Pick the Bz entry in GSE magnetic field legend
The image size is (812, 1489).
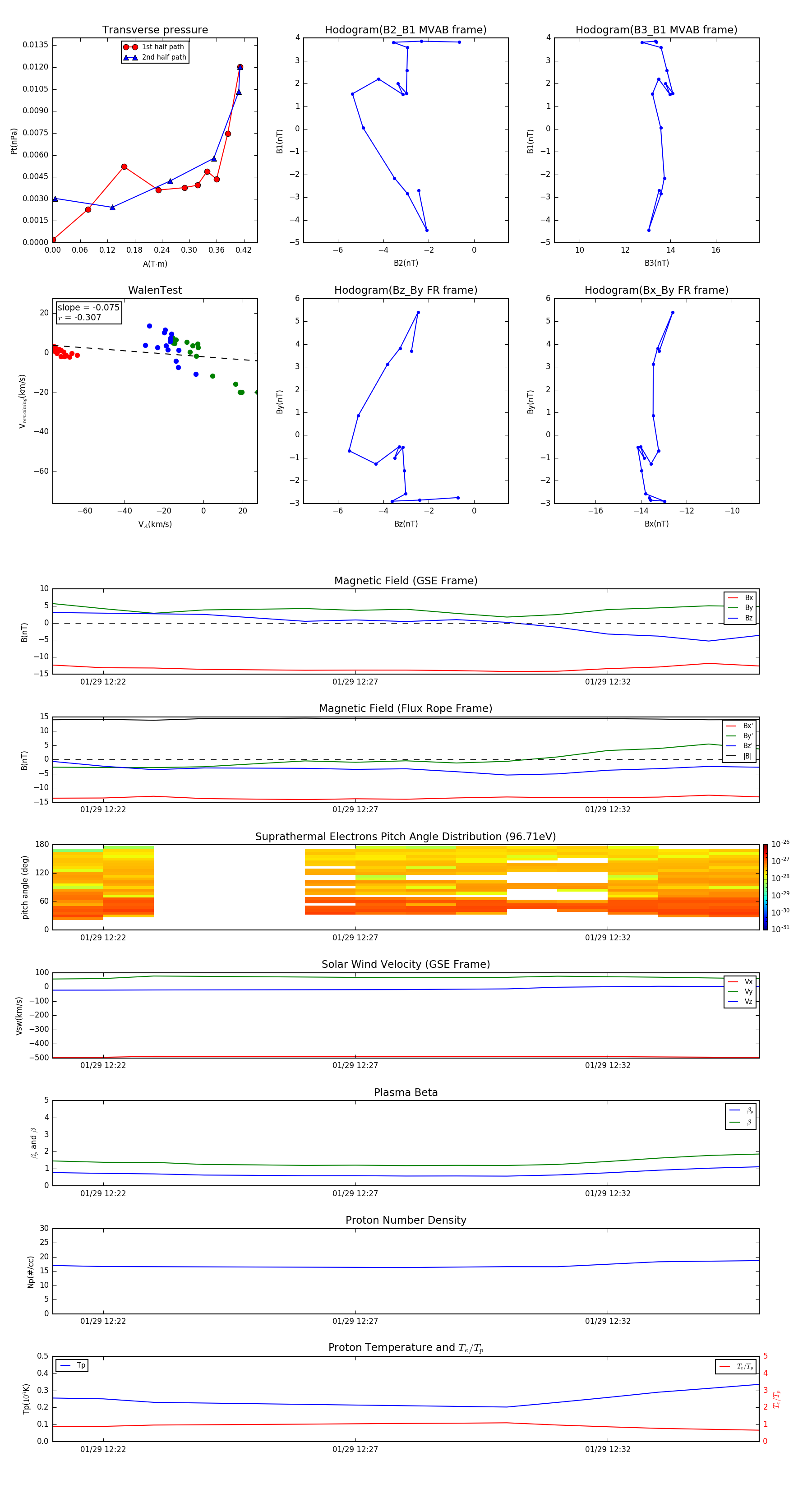(740, 618)
